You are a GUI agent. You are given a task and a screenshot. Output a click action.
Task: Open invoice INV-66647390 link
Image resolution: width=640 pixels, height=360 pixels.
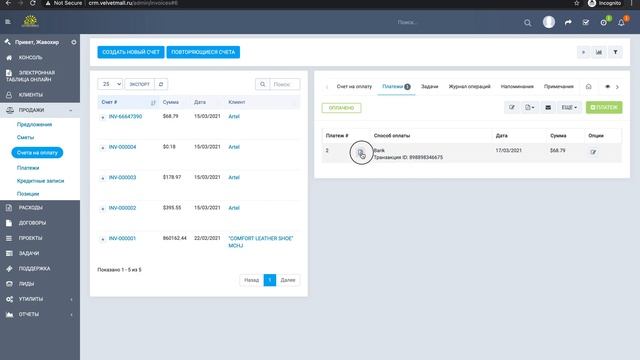pos(125,117)
